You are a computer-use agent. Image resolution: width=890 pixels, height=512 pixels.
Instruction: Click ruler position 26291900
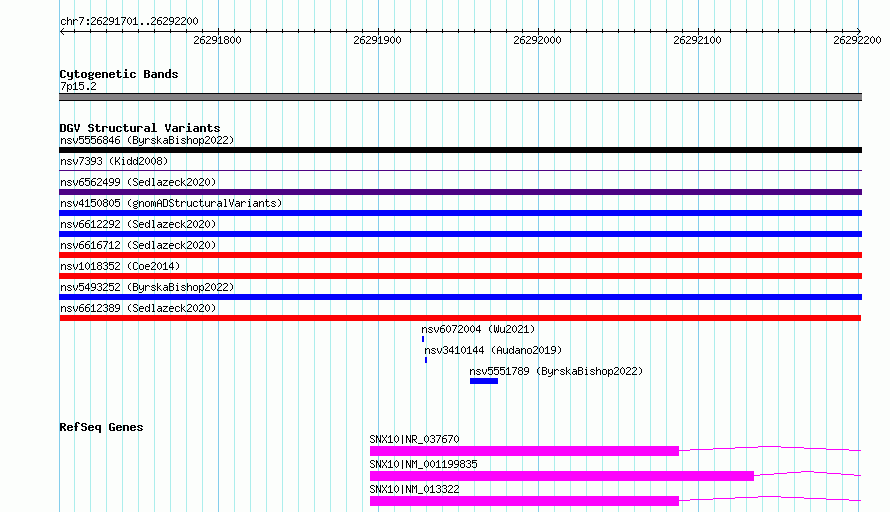pos(377,40)
